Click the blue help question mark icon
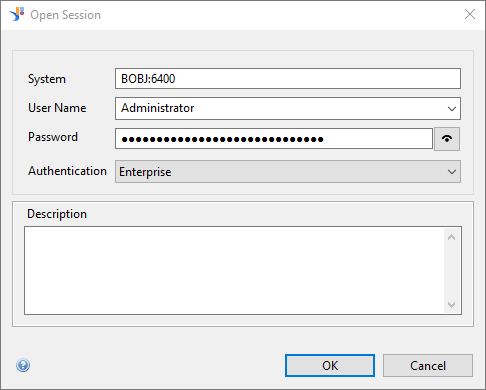The width and height of the screenshot is (486, 390). pos(23,365)
